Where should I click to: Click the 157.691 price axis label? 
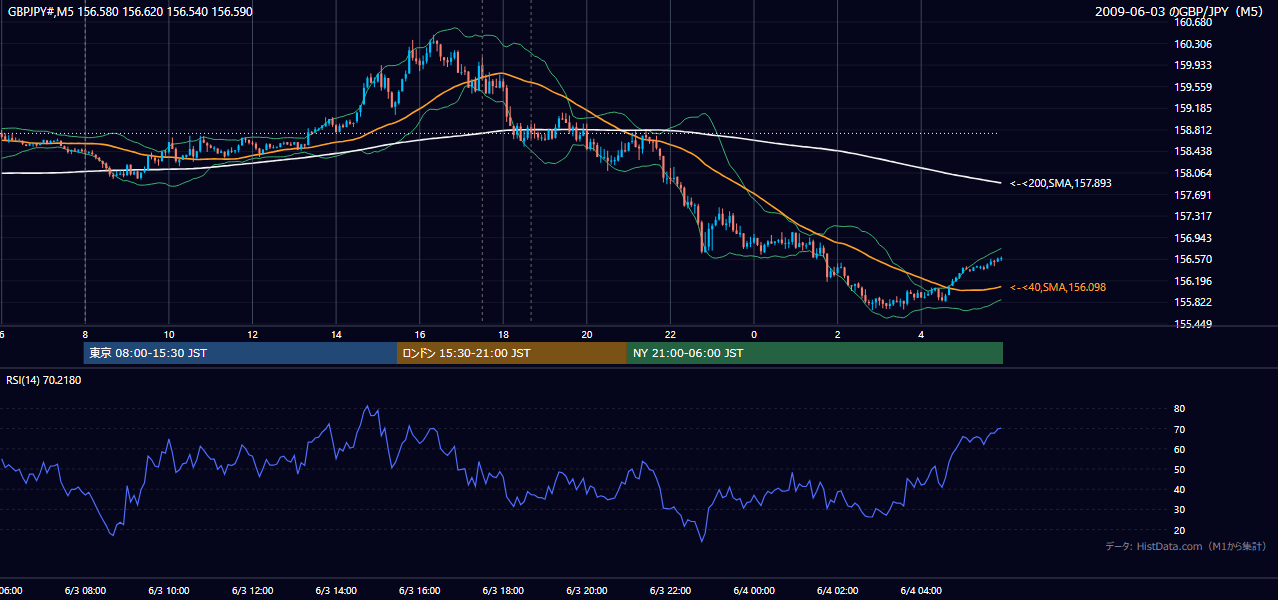1194,195
